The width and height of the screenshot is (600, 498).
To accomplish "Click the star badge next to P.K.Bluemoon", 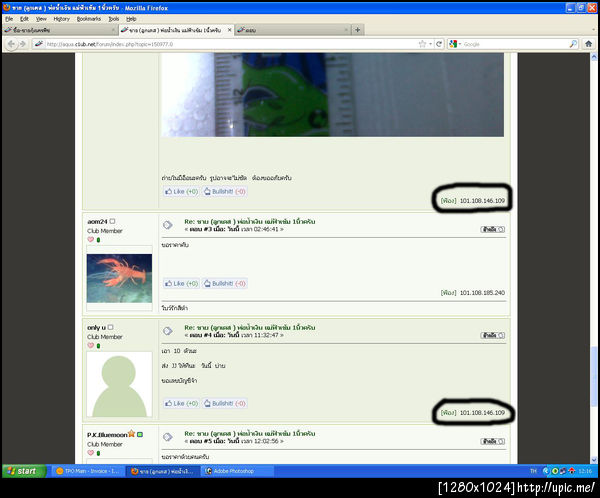I will (132, 433).
